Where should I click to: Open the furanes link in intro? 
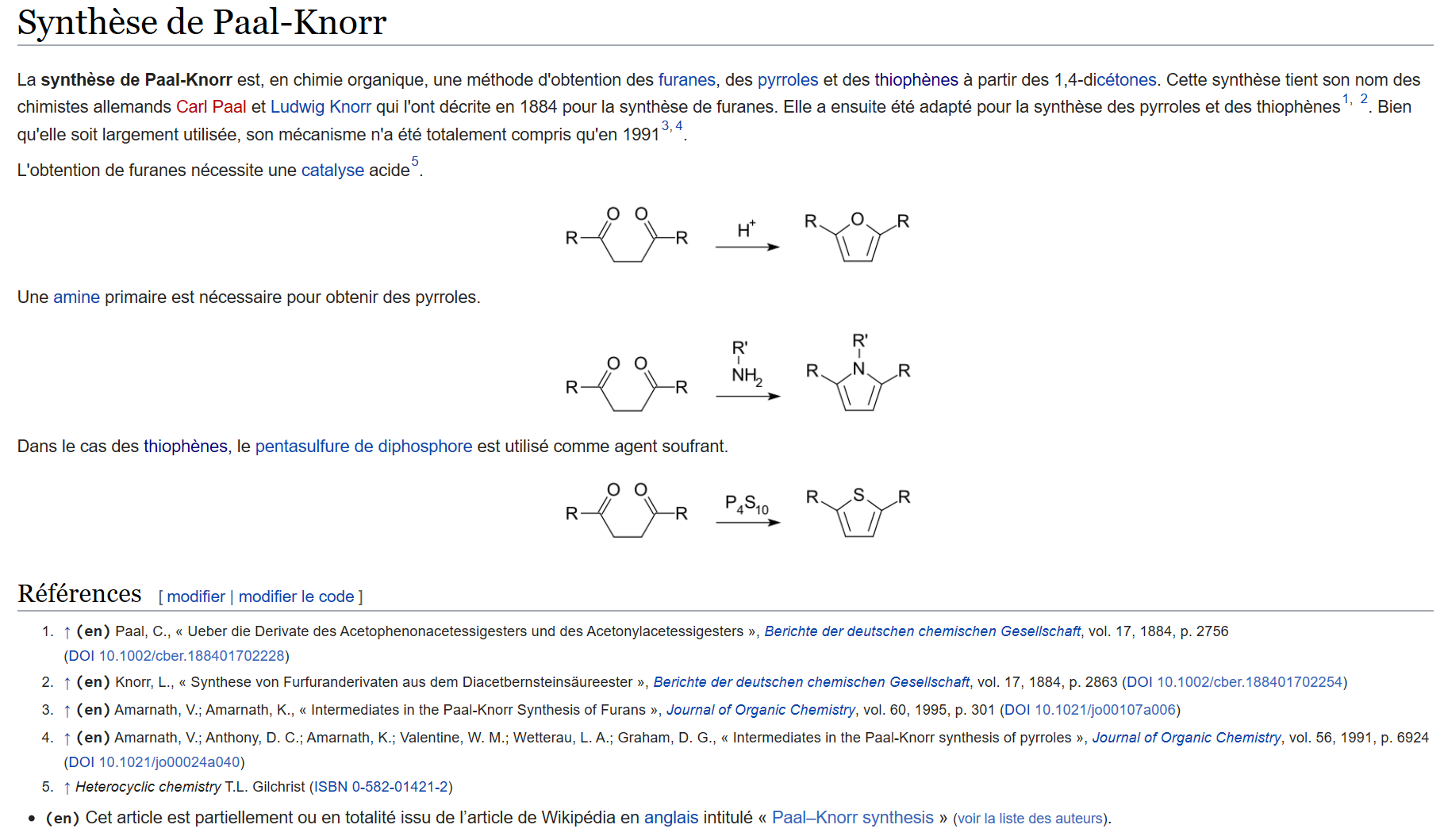point(686,80)
